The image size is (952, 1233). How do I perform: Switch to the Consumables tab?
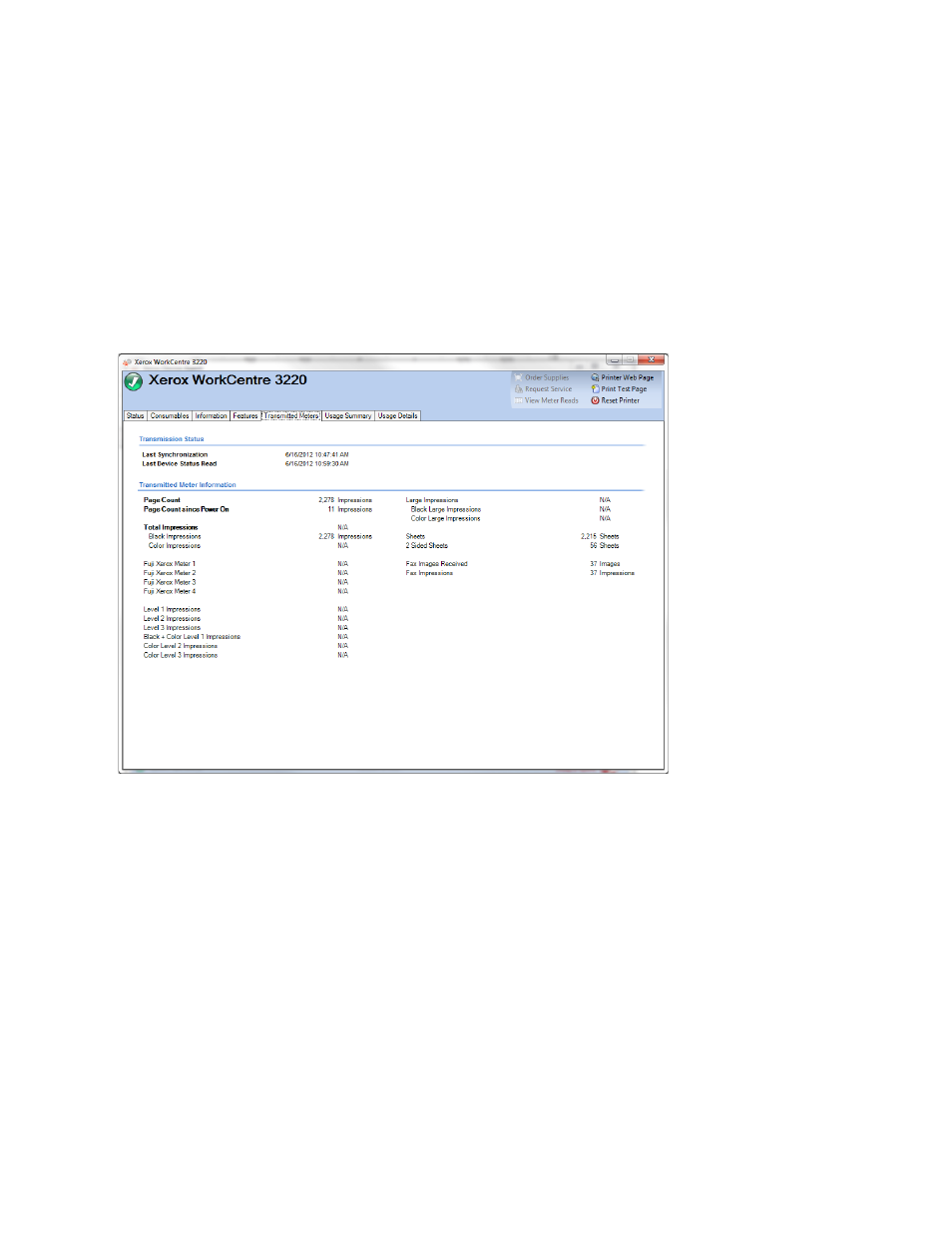[170, 415]
